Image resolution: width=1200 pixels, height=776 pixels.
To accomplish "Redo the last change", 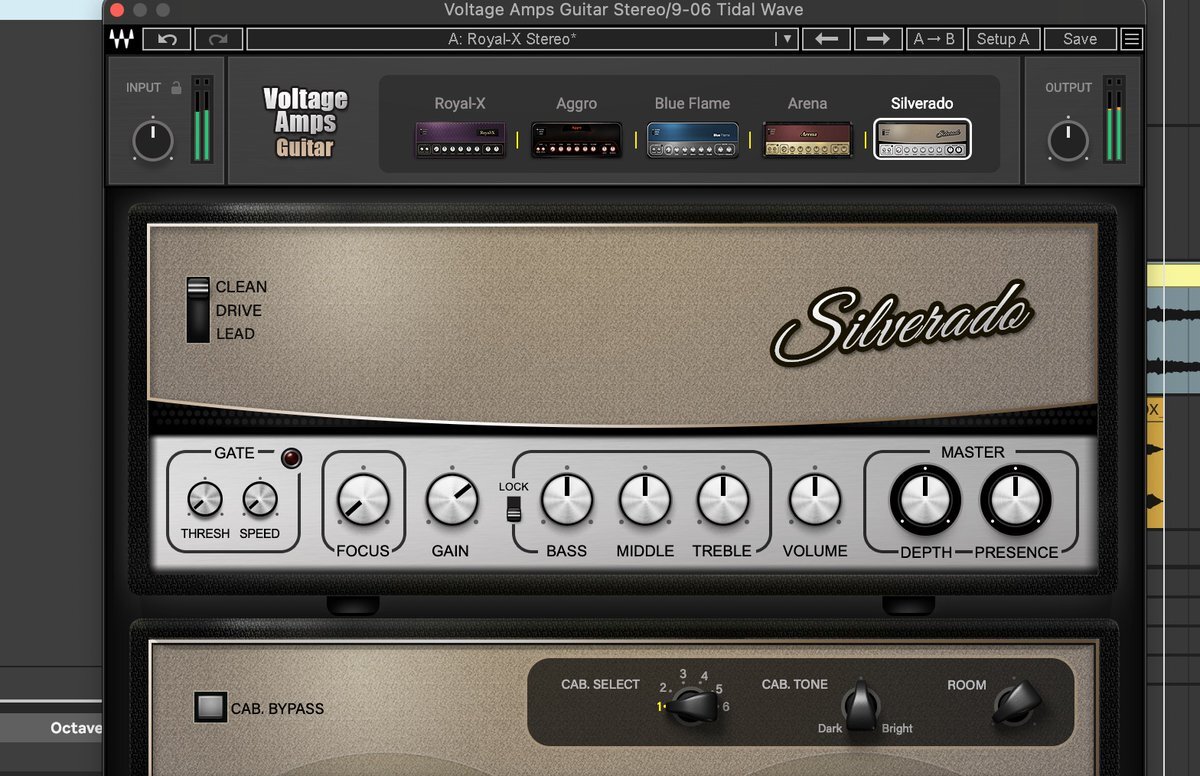I will (218, 39).
